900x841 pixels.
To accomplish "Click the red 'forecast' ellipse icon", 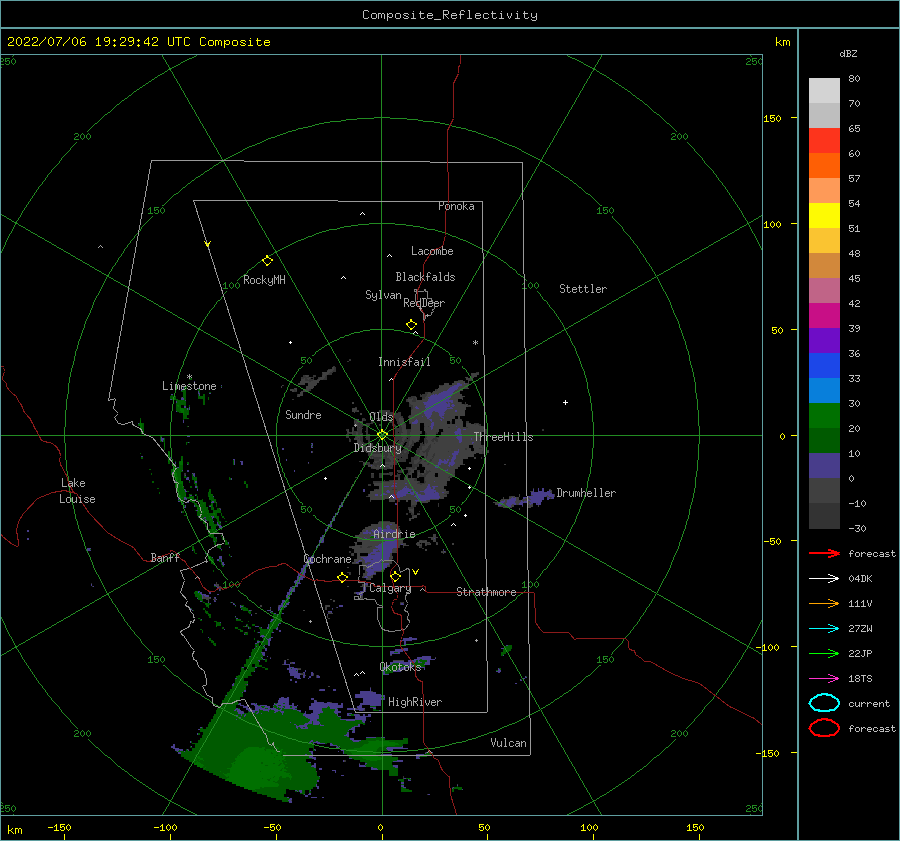I will [824, 728].
